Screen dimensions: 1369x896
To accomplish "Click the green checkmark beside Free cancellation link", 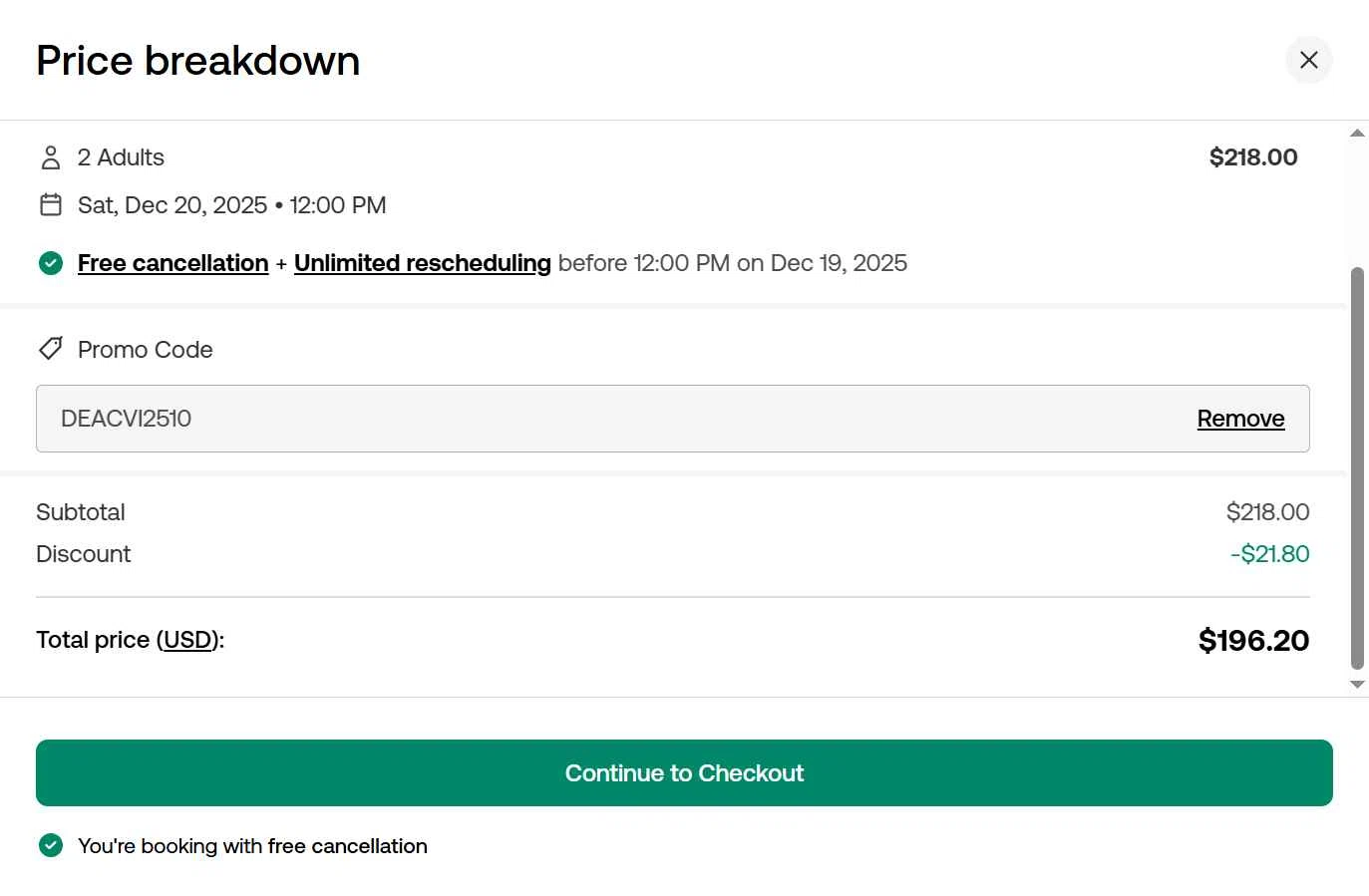I will pyautogui.click(x=51, y=263).
